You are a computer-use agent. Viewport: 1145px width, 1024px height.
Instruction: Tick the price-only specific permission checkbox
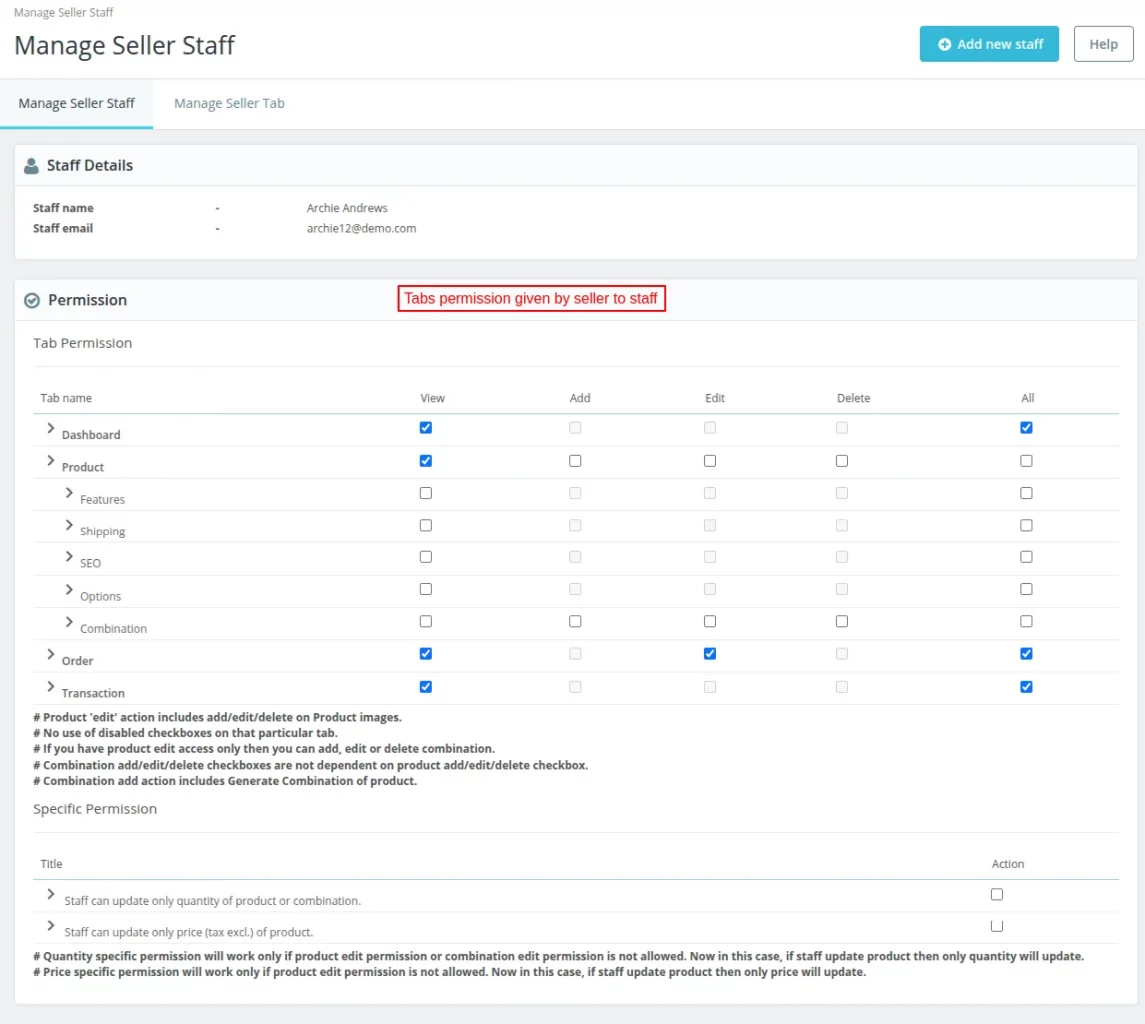point(997,926)
